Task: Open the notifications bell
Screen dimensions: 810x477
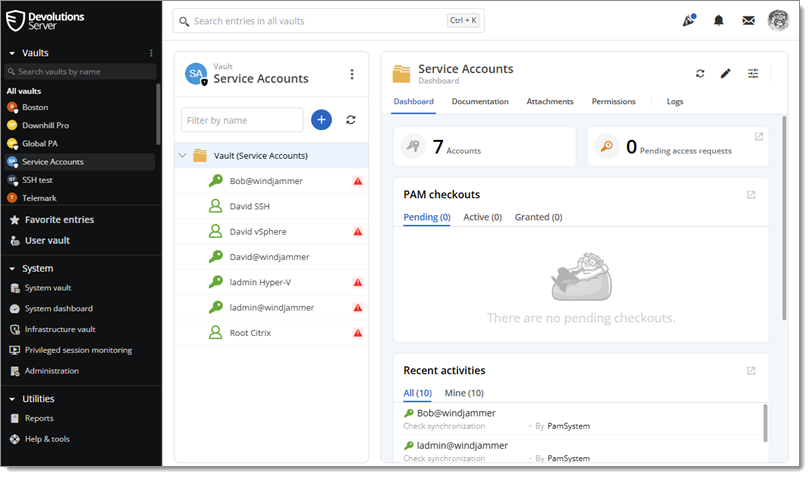Action: [718, 20]
